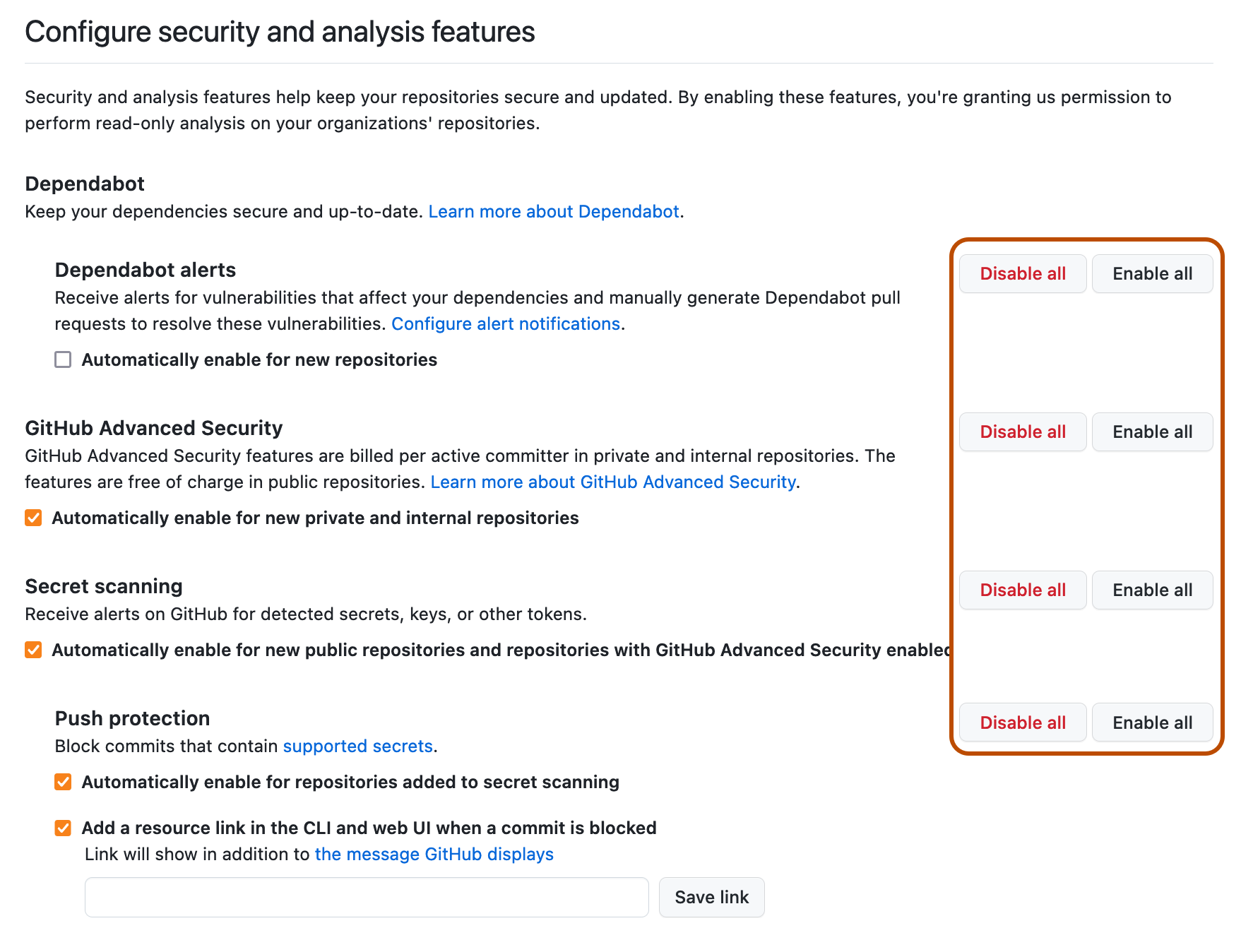
Task: Click Disable all for Secret scanning
Action: click(x=1022, y=590)
